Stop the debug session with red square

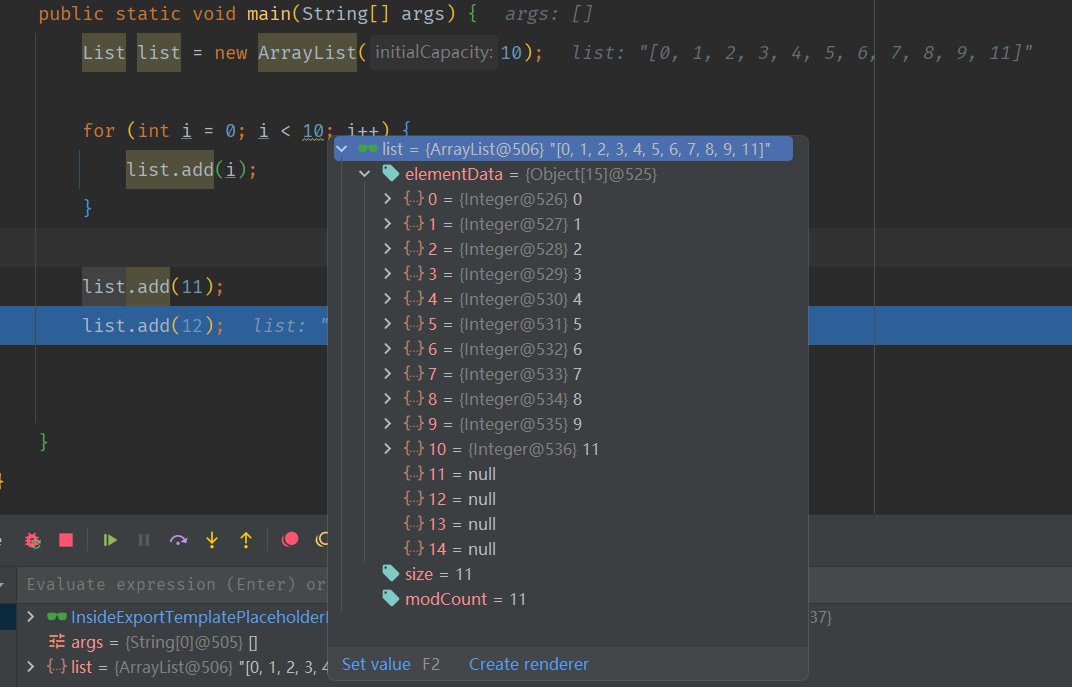tap(66, 540)
